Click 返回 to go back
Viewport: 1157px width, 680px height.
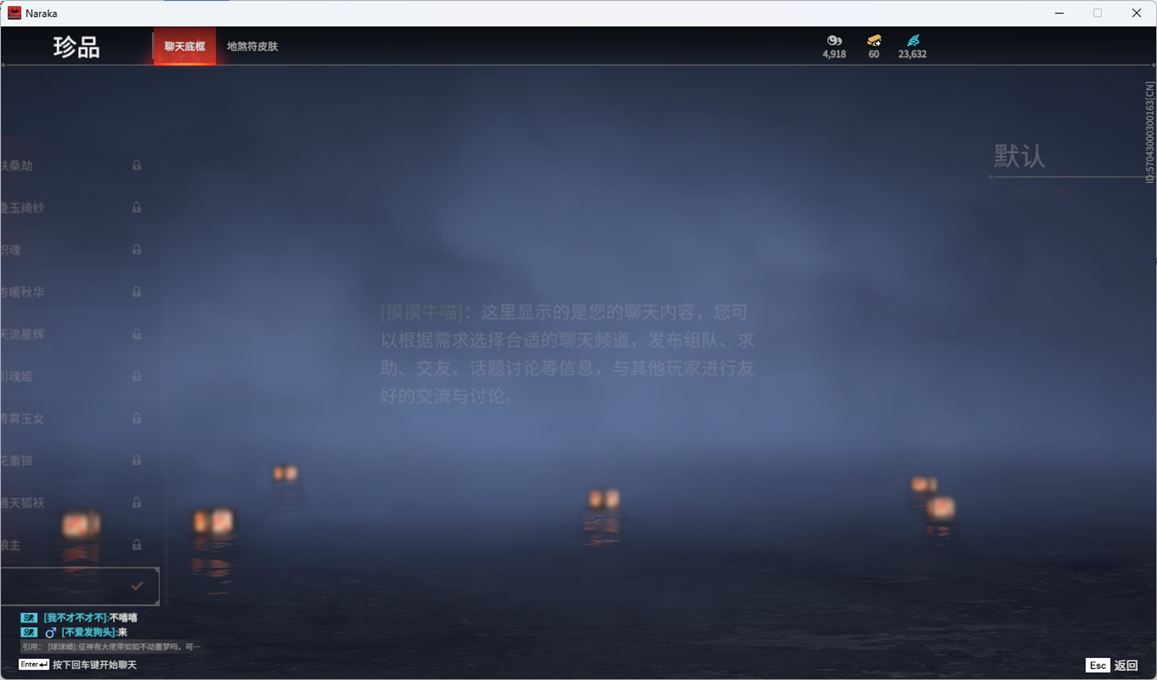1125,665
